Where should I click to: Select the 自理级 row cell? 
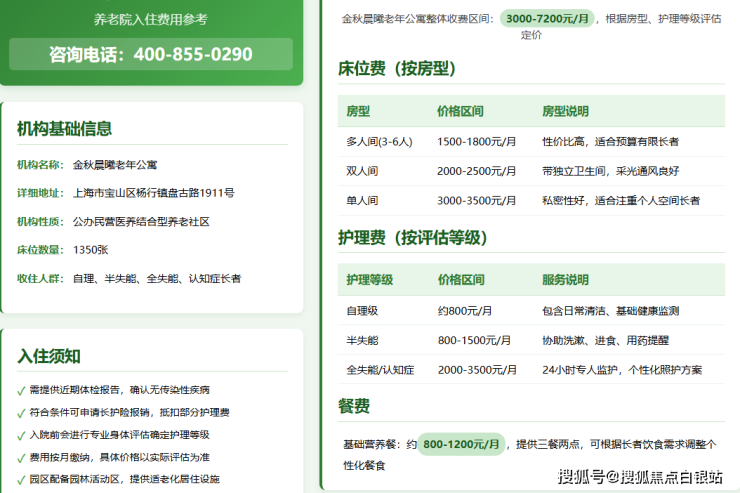pos(362,311)
